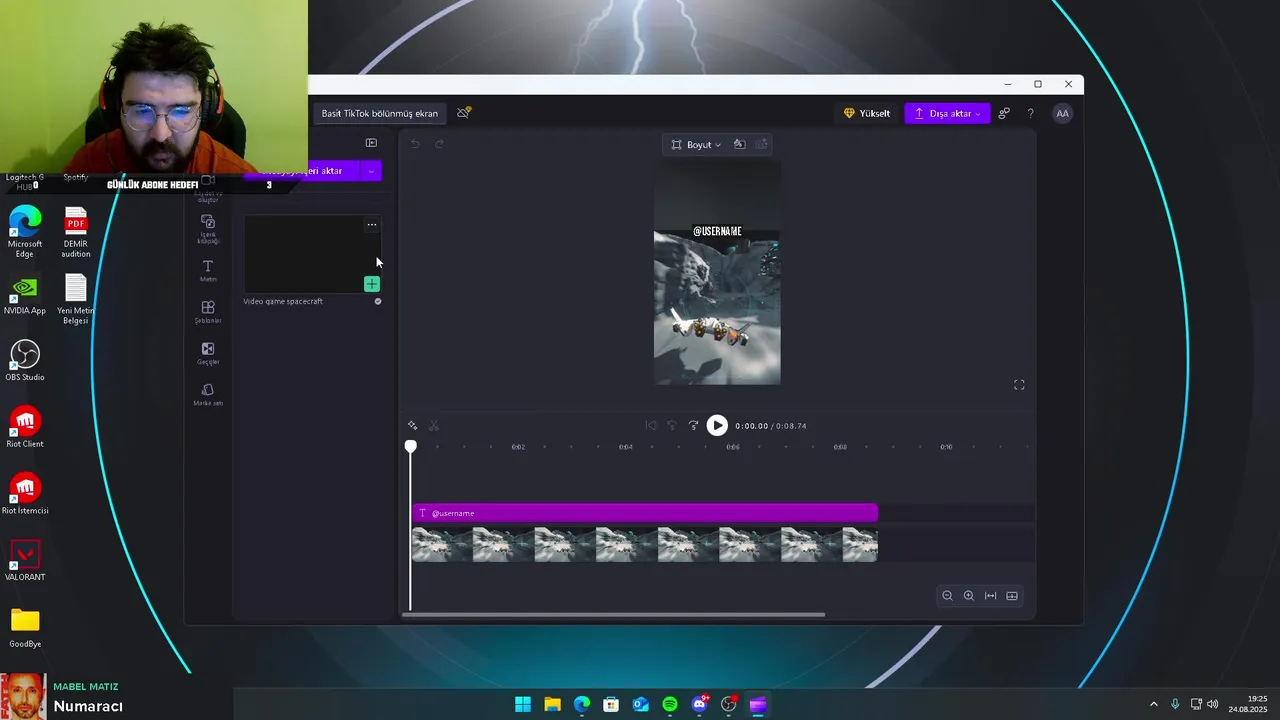Image resolution: width=1280 pixels, height=720 pixels.
Task: Click the rightmost timeline layout icon
Action: [1012, 596]
